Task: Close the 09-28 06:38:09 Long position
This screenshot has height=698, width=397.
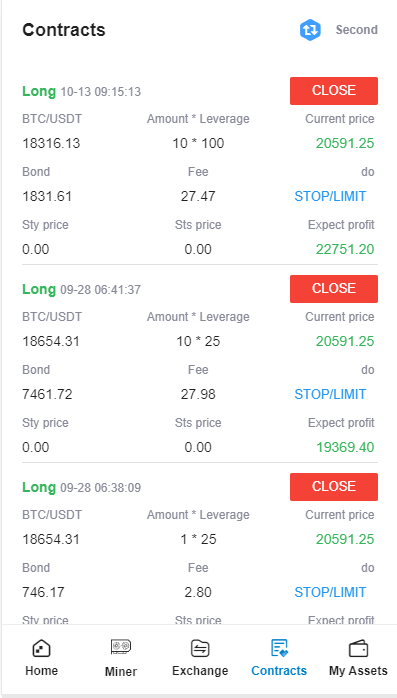Action: (x=334, y=487)
